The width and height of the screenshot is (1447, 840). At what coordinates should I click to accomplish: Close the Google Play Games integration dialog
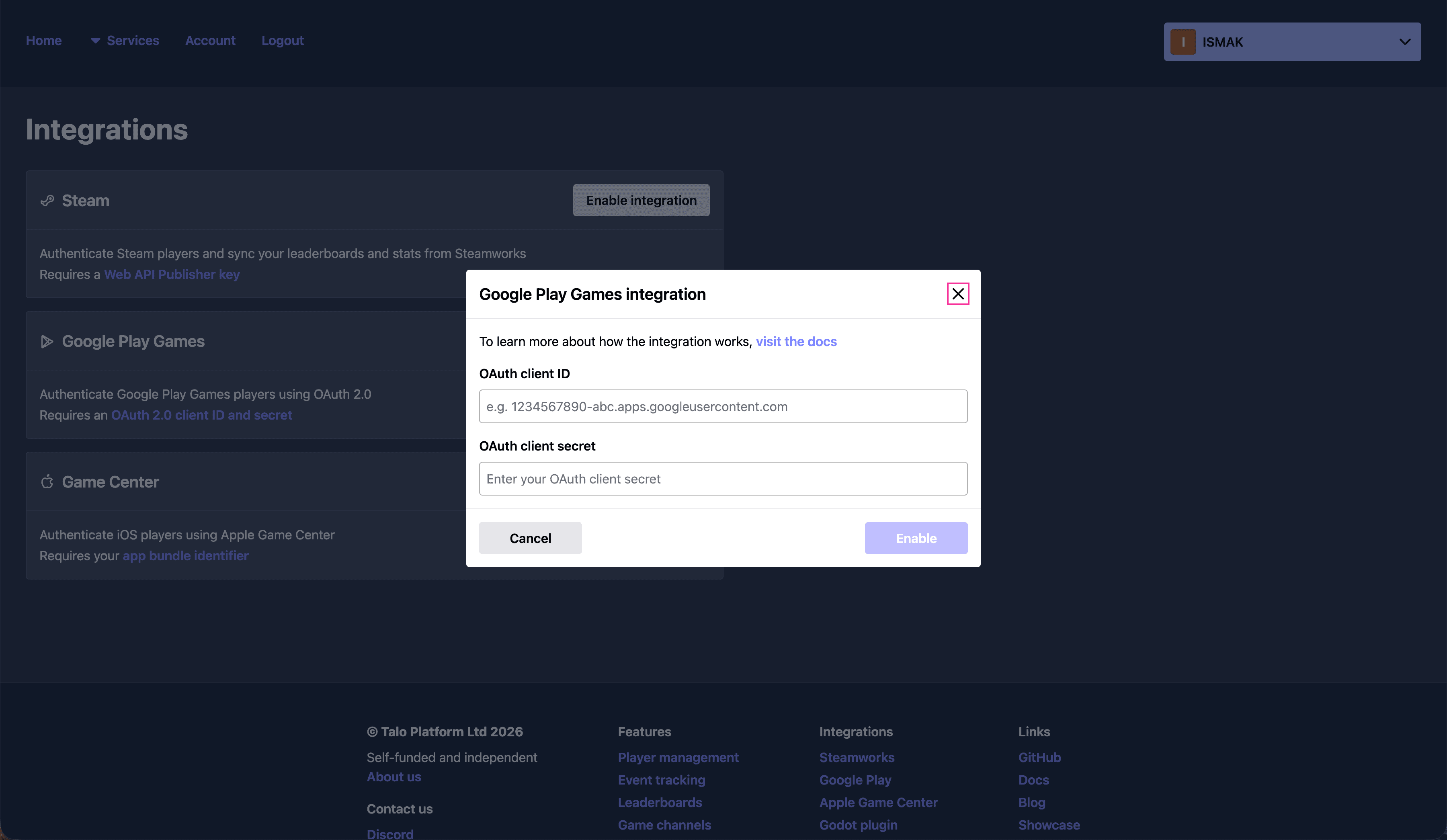pyautogui.click(x=958, y=294)
